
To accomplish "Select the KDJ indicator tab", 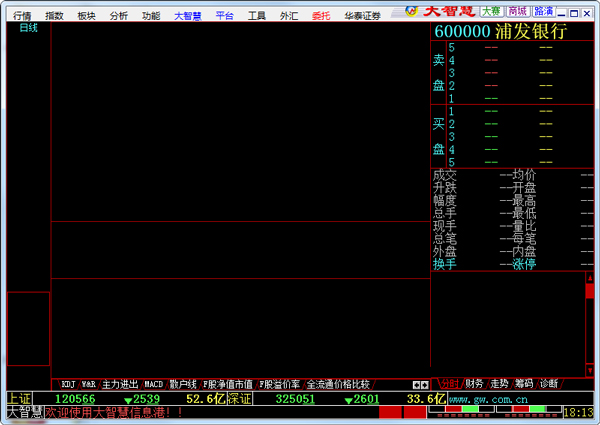I will click(68, 384).
